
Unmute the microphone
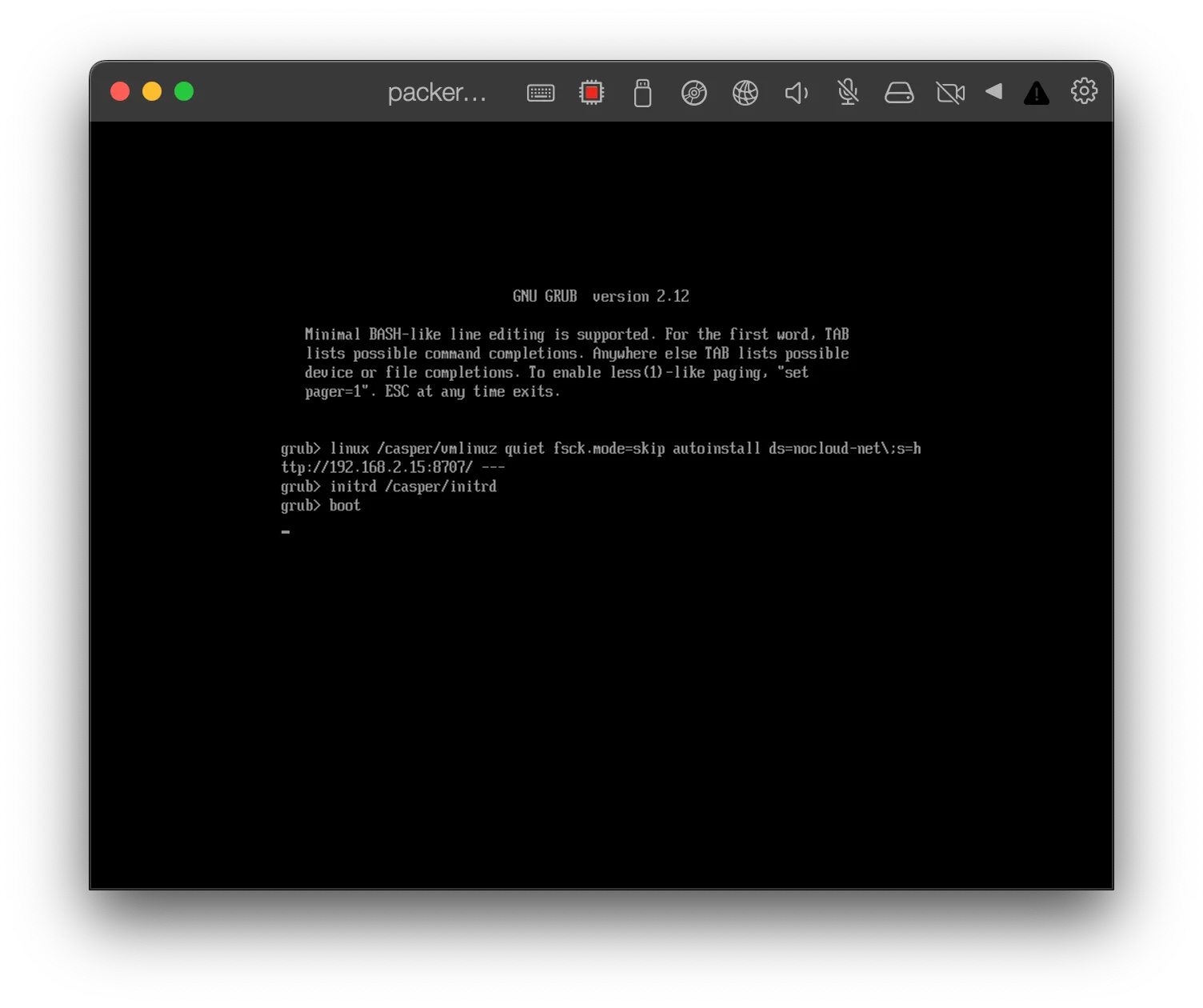pyautogui.click(x=848, y=92)
